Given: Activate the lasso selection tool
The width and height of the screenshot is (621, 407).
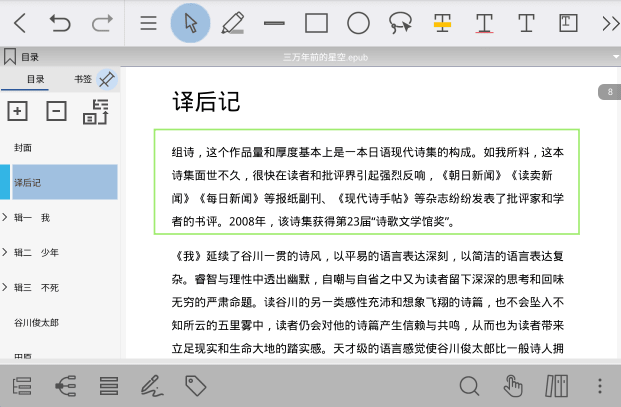Looking at the screenshot, I should 400,23.
